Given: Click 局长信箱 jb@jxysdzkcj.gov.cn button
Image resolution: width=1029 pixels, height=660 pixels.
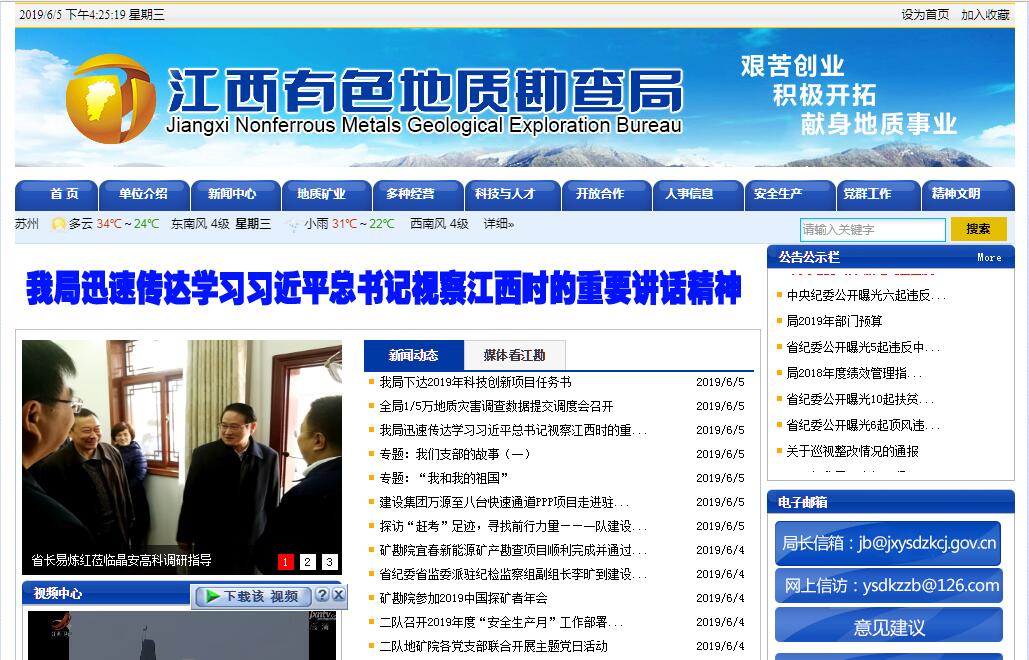Looking at the screenshot, I should pyautogui.click(x=888, y=543).
